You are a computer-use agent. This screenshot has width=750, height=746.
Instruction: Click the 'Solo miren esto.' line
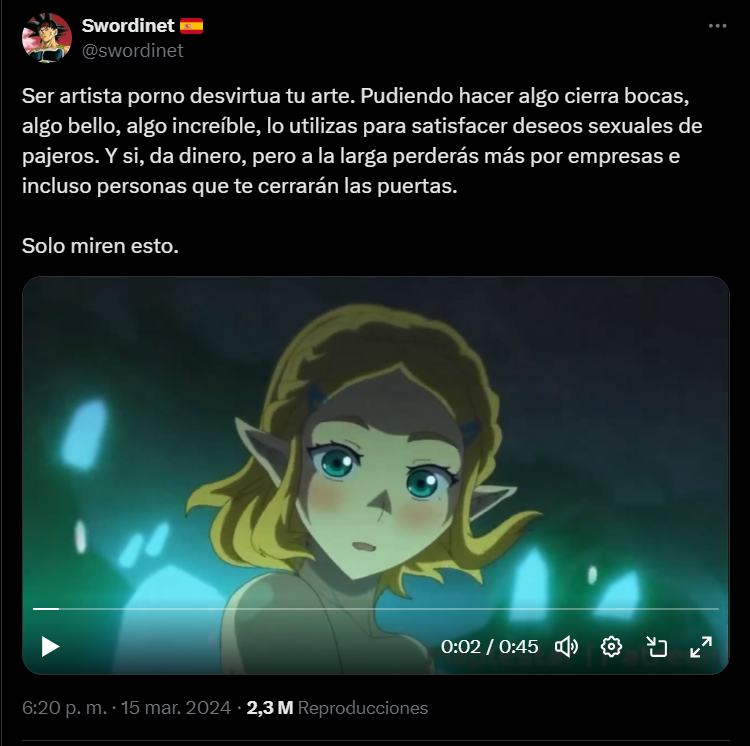(x=100, y=246)
